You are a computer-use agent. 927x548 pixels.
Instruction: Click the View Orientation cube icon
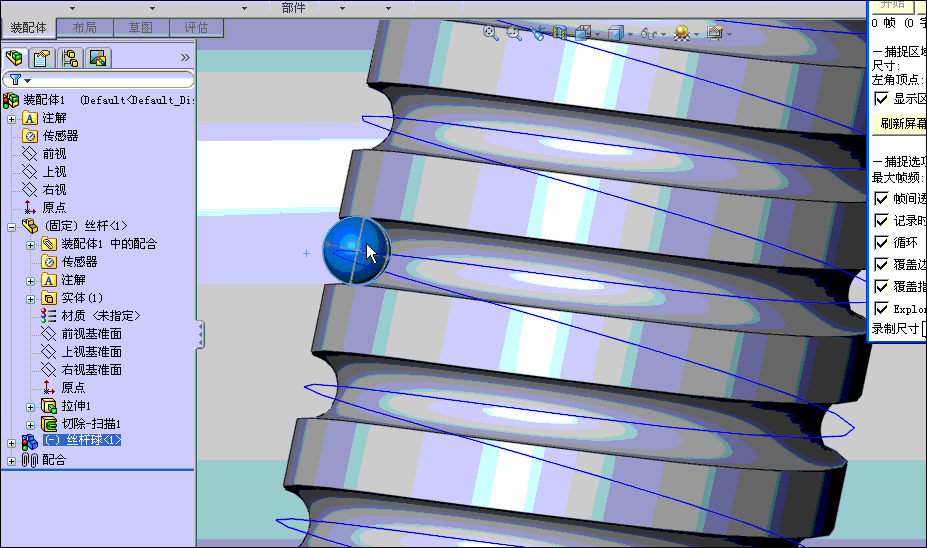pyautogui.click(x=583, y=33)
